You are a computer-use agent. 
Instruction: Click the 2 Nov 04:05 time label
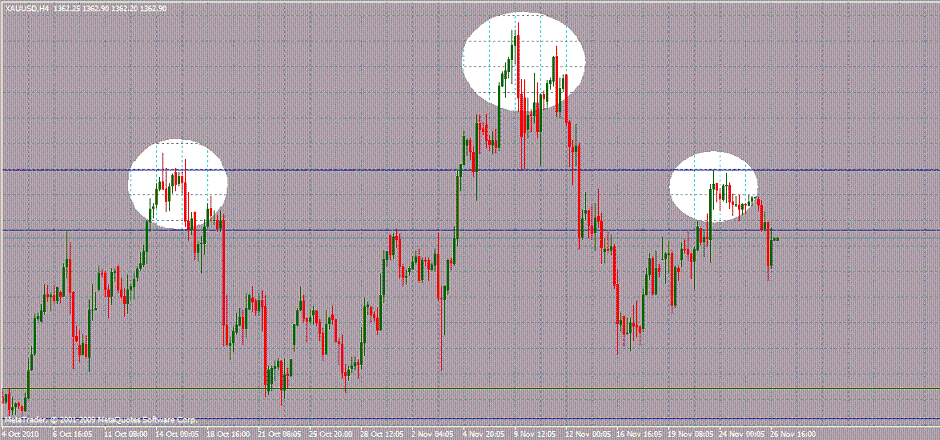[435, 435]
